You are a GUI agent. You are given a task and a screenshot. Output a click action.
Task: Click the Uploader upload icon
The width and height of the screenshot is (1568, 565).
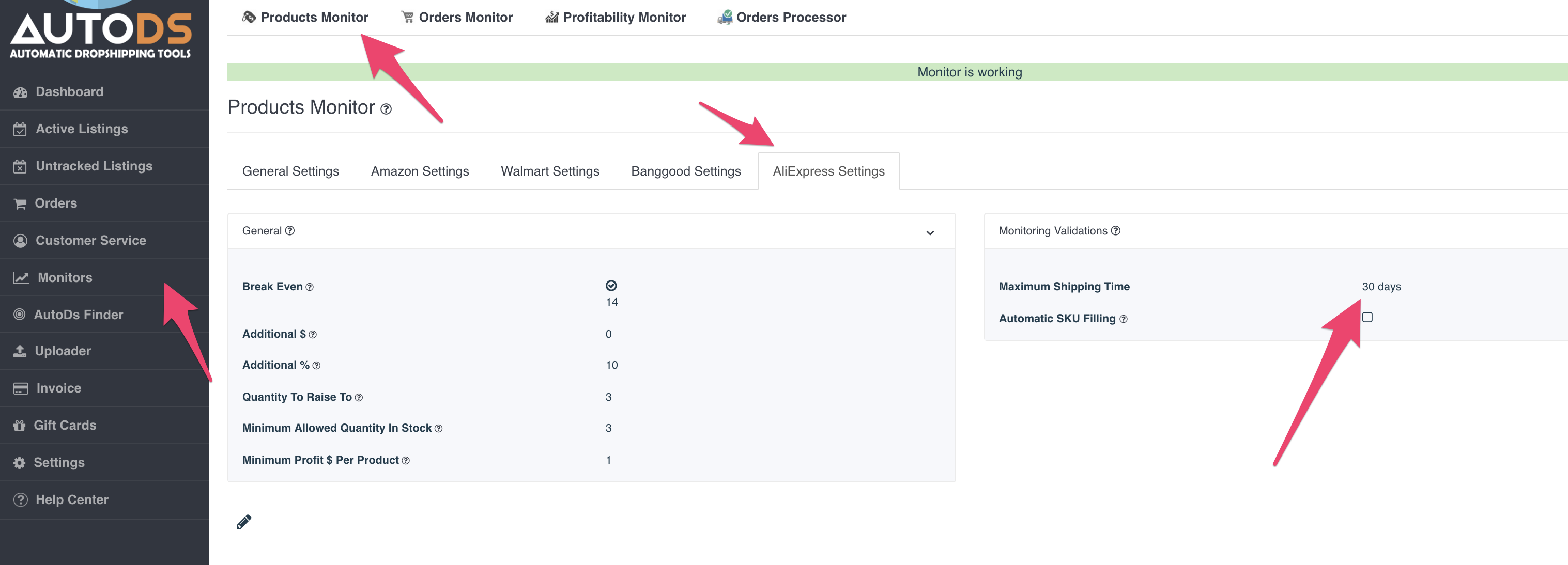[20, 351]
